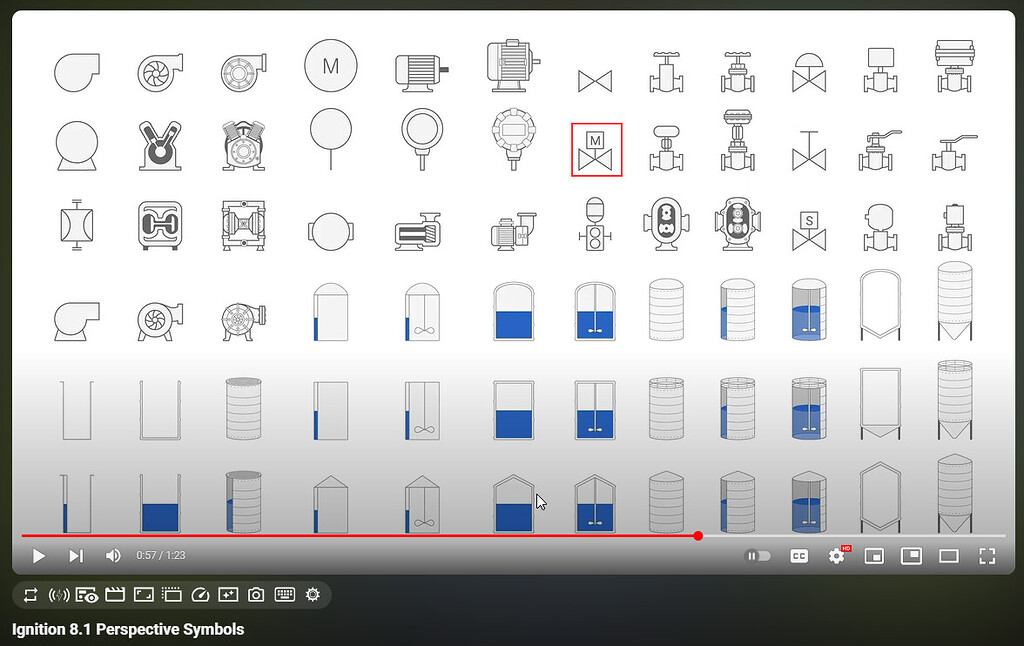This screenshot has height=646, width=1024.
Task: Mute the video volume
Action: point(113,556)
